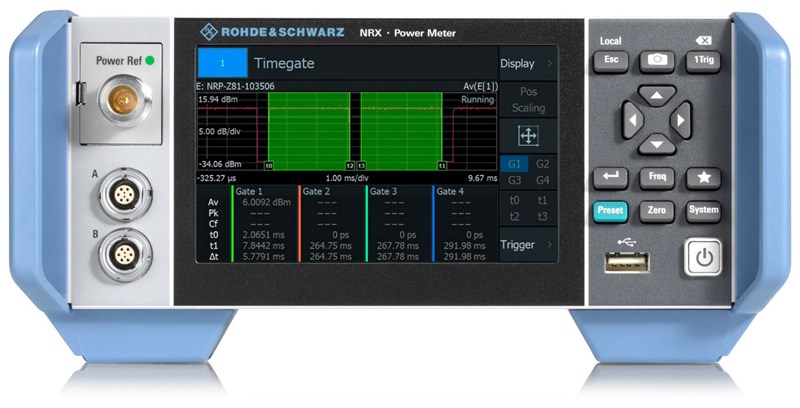Image resolution: width=800 pixels, height=408 pixels.
Task: Select gate G2
Action: click(543, 164)
